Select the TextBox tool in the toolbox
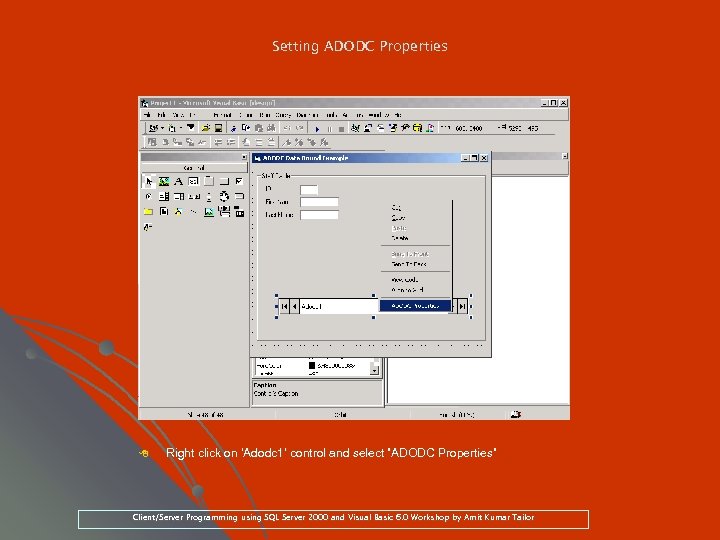Screen dimensions: 720x540 194,181
